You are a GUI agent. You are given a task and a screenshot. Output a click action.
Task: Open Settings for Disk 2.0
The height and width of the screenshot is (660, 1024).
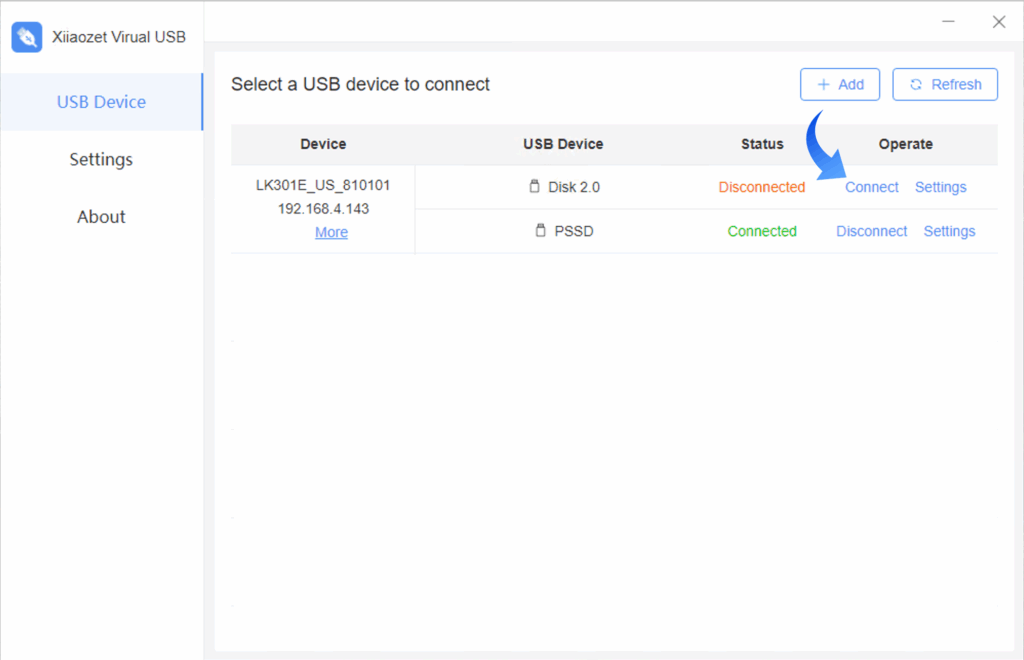(940, 187)
